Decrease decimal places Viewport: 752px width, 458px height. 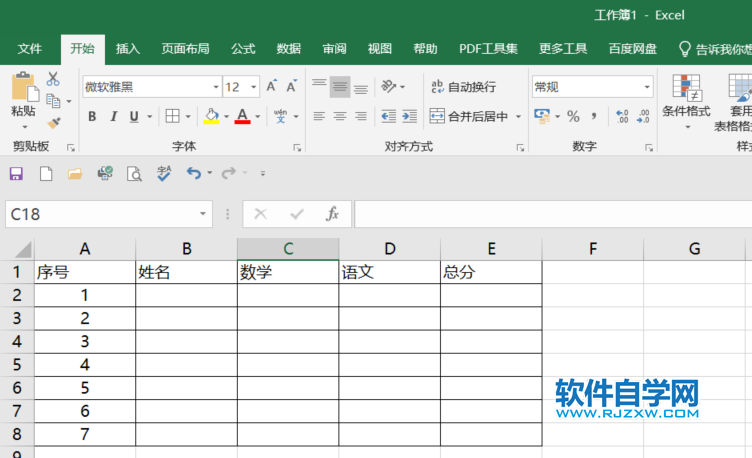point(643,116)
